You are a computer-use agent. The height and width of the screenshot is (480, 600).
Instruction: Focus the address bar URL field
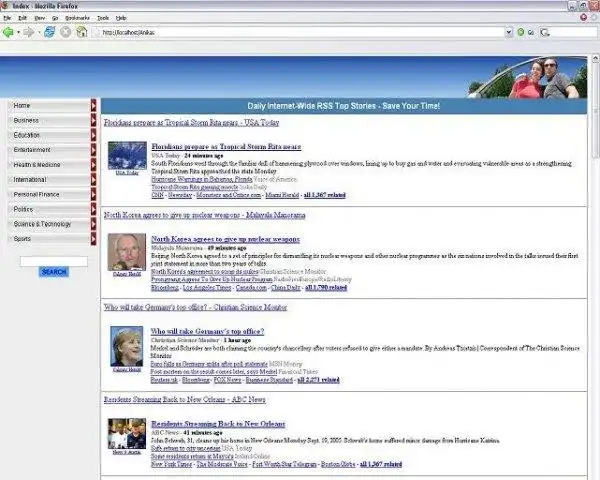coord(302,33)
